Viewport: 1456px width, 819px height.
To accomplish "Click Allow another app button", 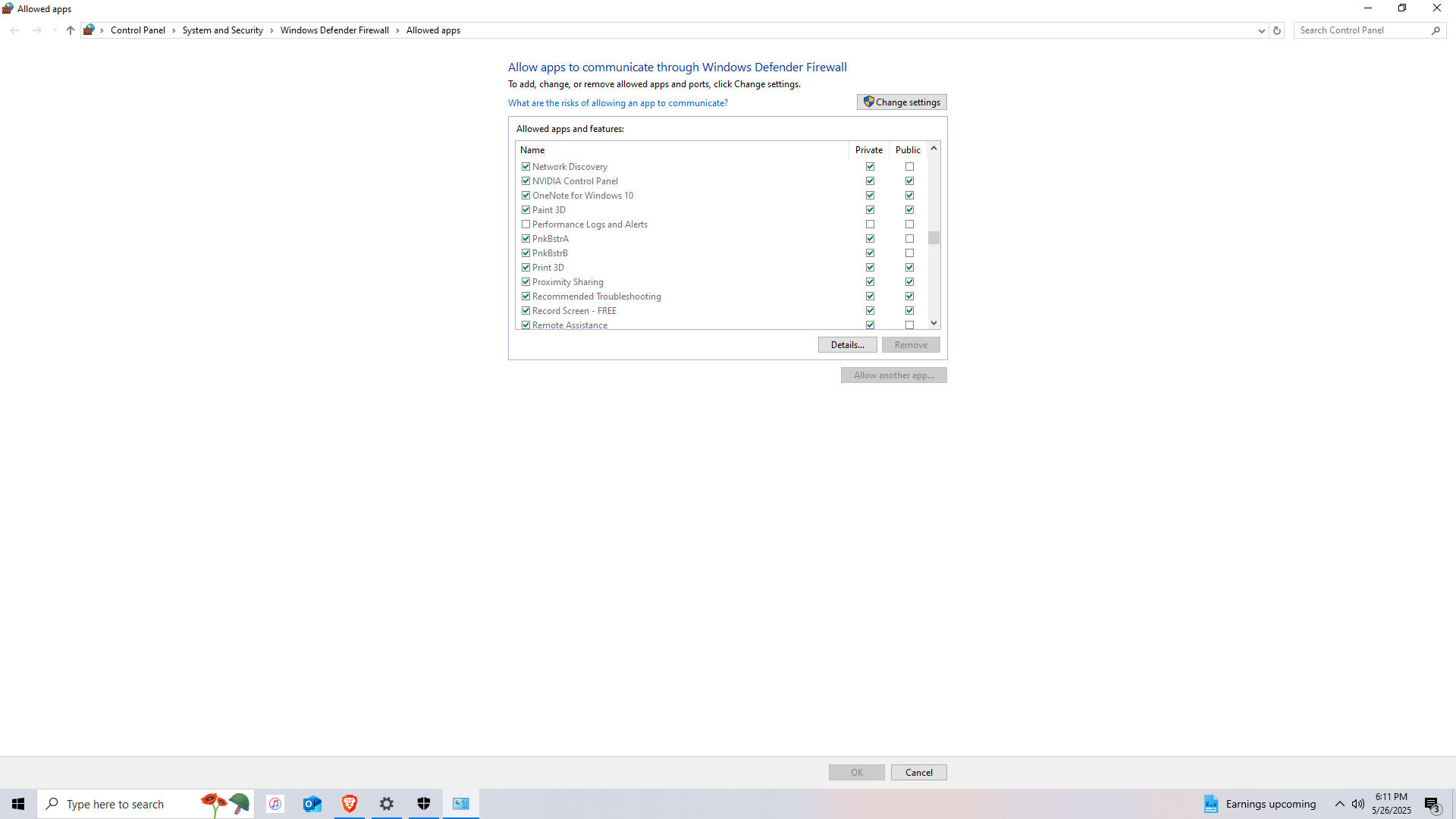I will coord(893,375).
